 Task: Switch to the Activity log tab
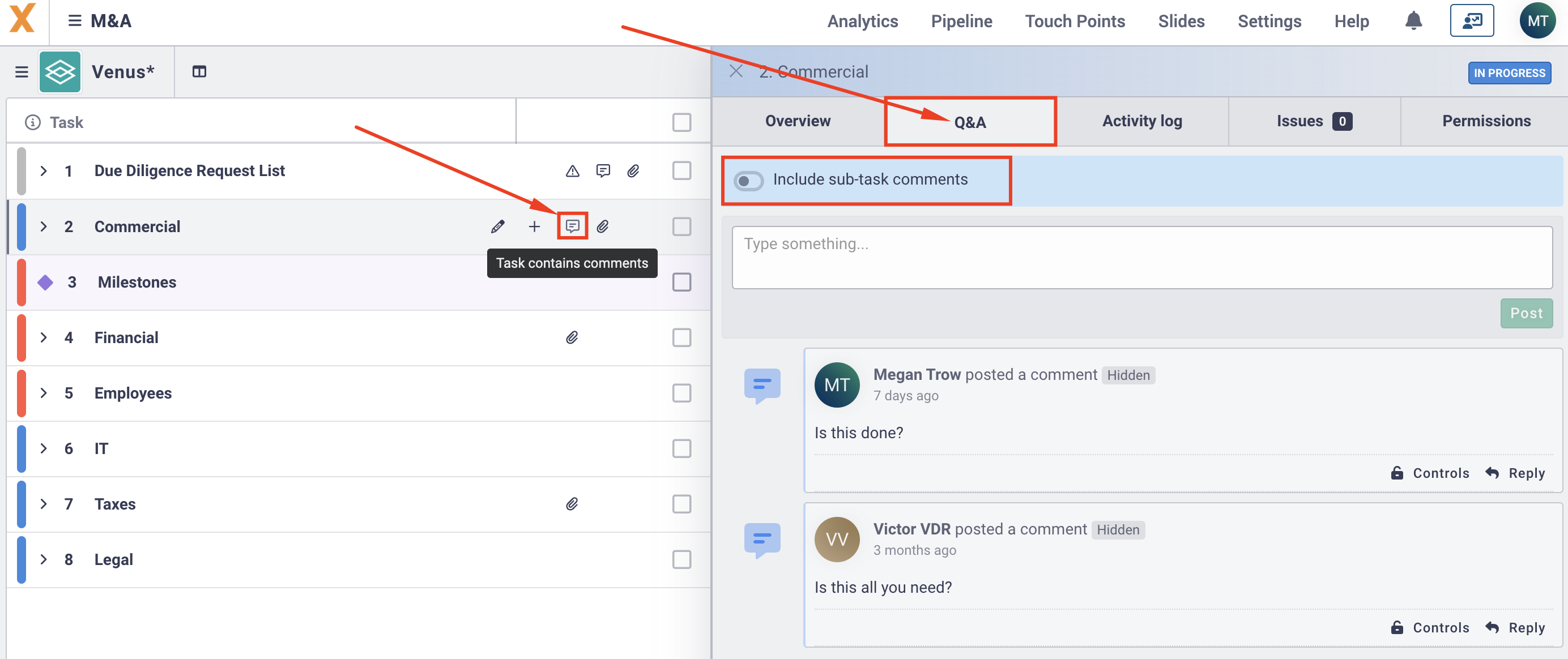[x=1142, y=121]
